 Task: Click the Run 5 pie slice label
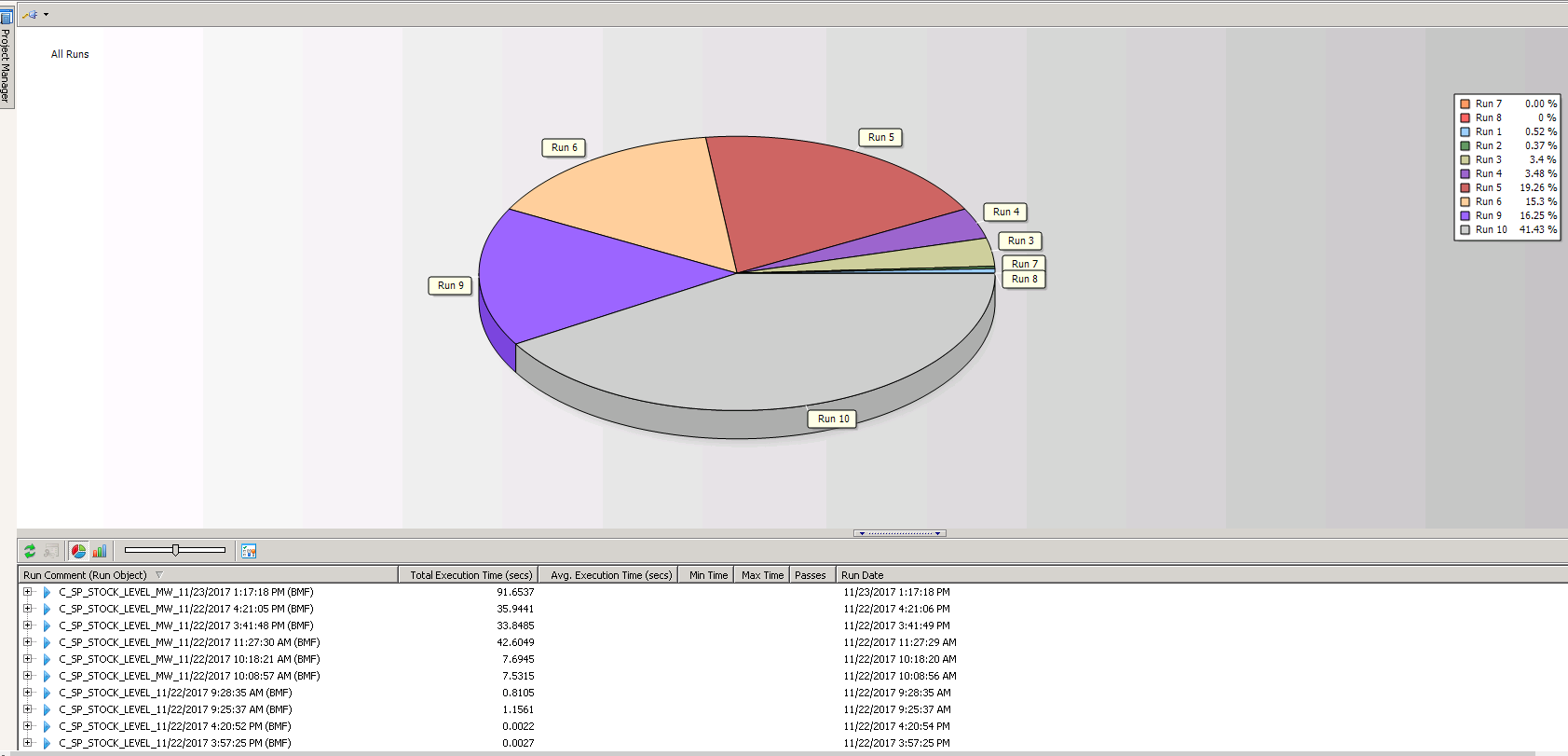(880, 137)
